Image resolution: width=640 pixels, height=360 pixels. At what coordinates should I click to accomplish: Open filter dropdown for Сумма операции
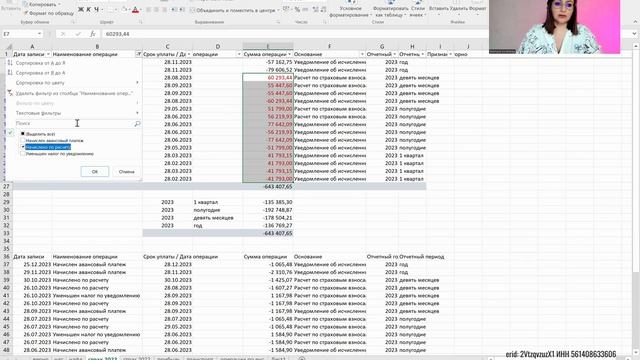tap(289, 54)
